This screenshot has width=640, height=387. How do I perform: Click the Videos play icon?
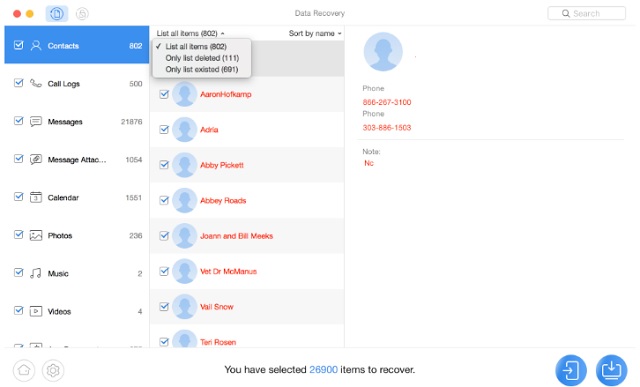[x=36, y=311]
